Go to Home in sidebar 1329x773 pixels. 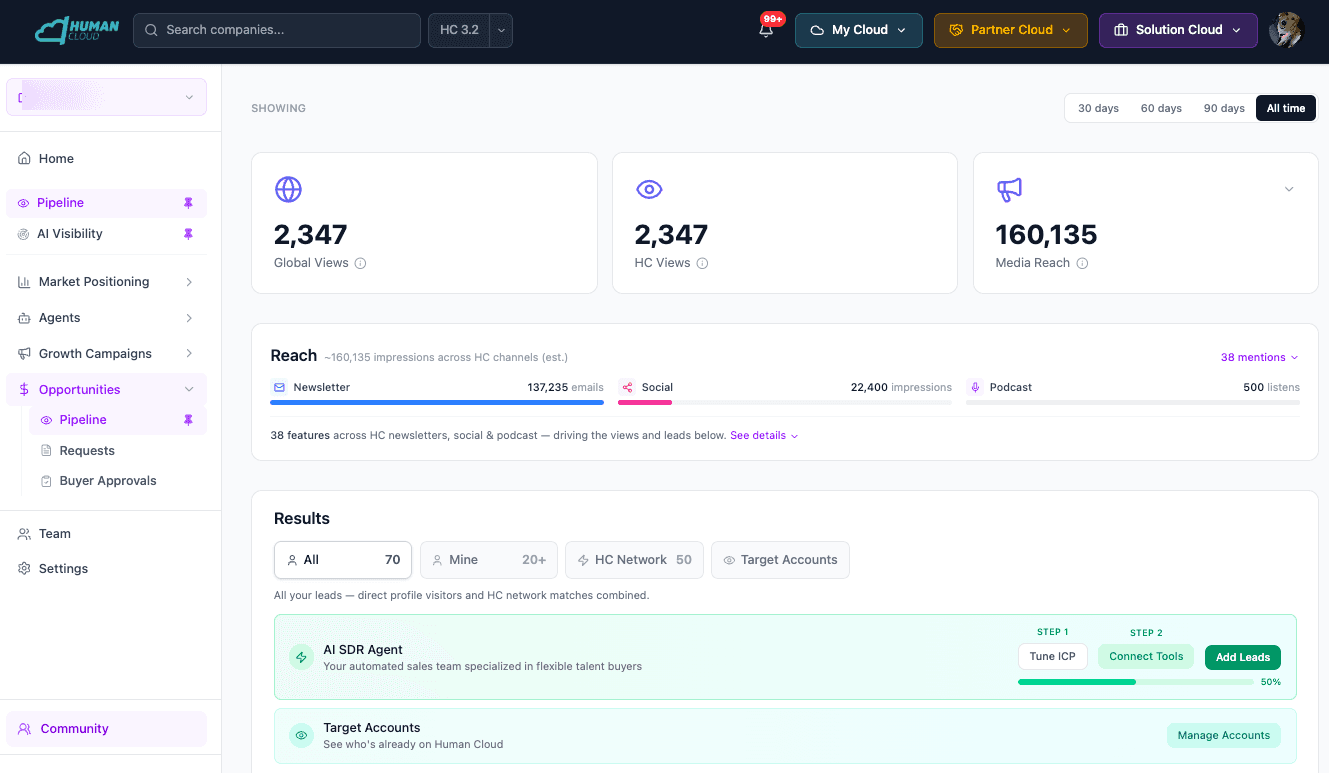click(107, 158)
